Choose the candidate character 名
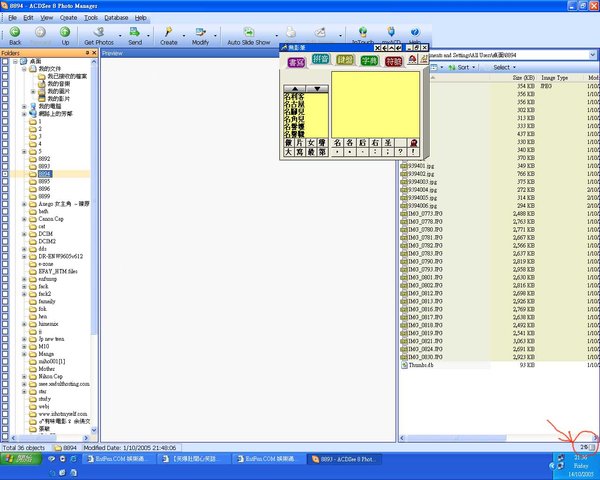 pyautogui.click(x=337, y=143)
